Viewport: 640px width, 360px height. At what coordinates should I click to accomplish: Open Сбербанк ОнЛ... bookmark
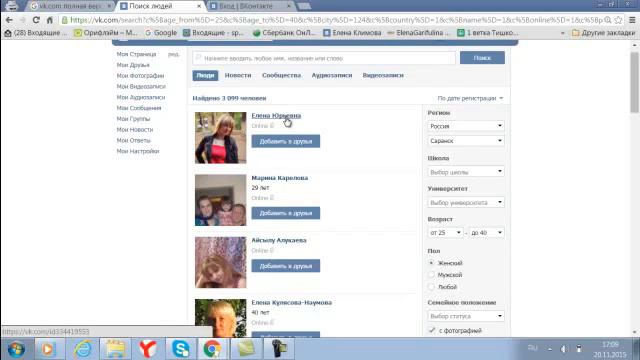(x=284, y=33)
